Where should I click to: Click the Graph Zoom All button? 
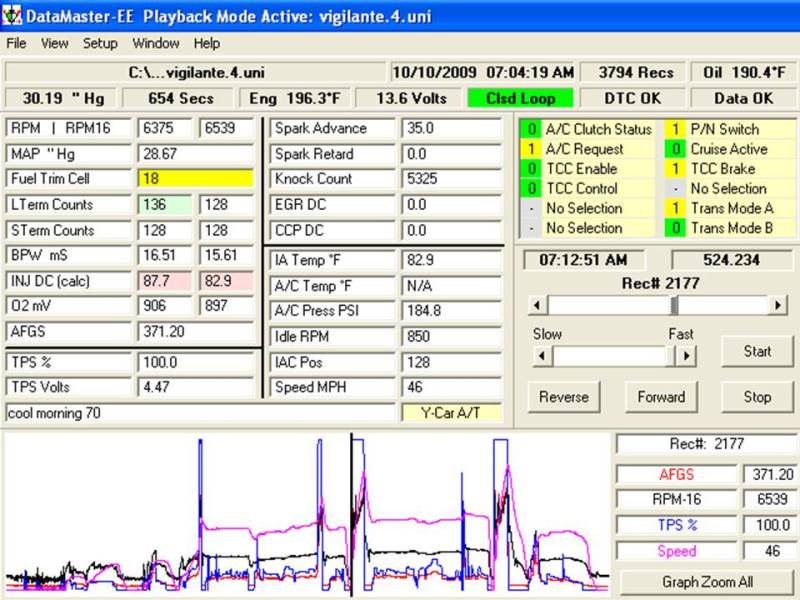tap(707, 582)
